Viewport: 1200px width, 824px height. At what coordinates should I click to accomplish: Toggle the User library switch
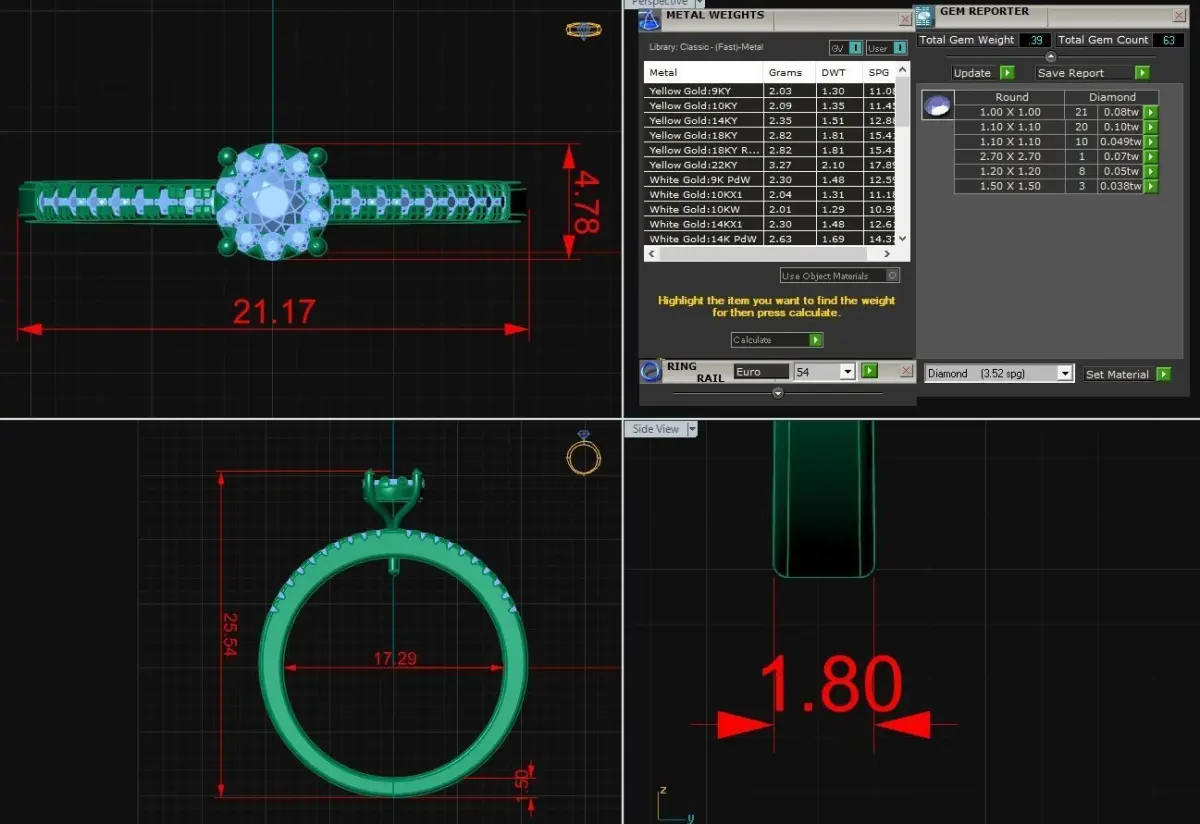point(901,48)
